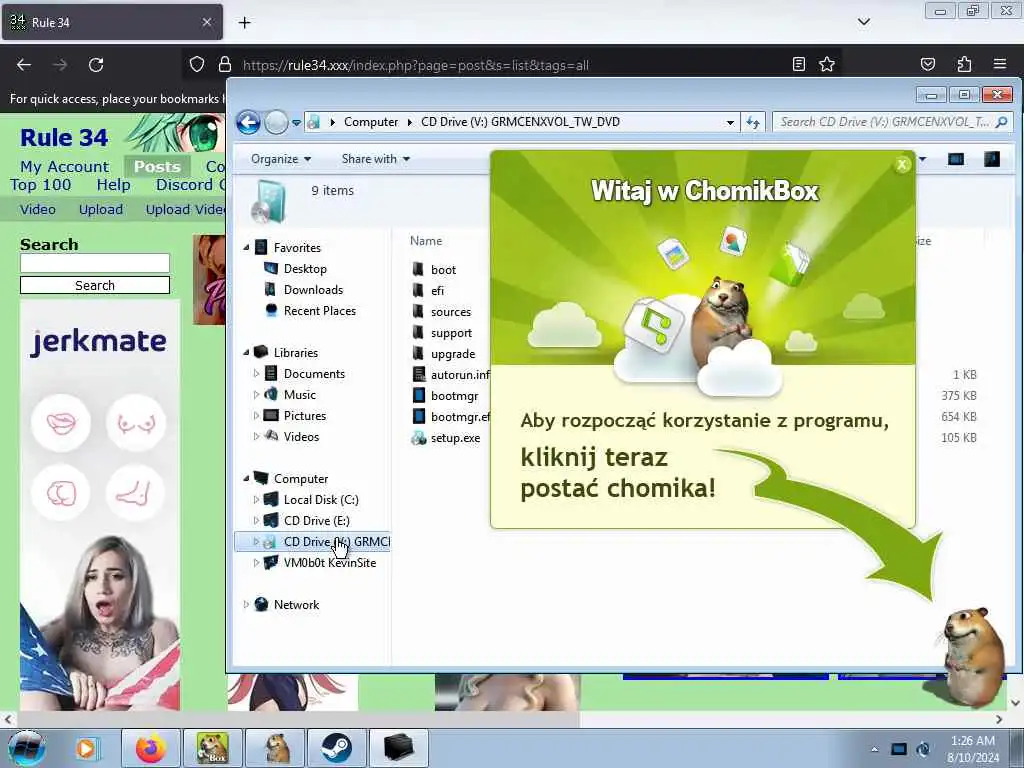Image resolution: width=1024 pixels, height=768 pixels.
Task: Select the setup.exe file
Action: (x=455, y=438)
